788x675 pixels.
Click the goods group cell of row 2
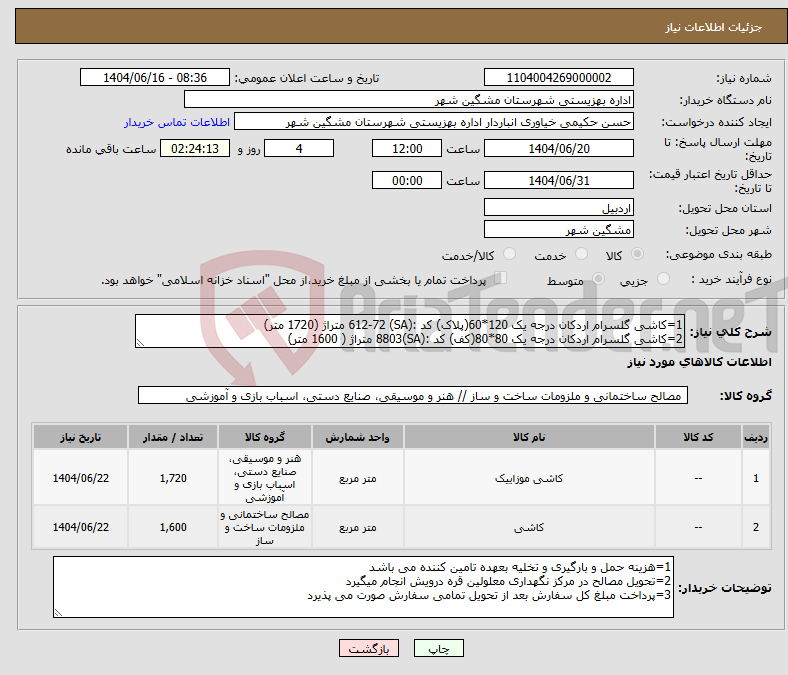[x=265, y=527]
